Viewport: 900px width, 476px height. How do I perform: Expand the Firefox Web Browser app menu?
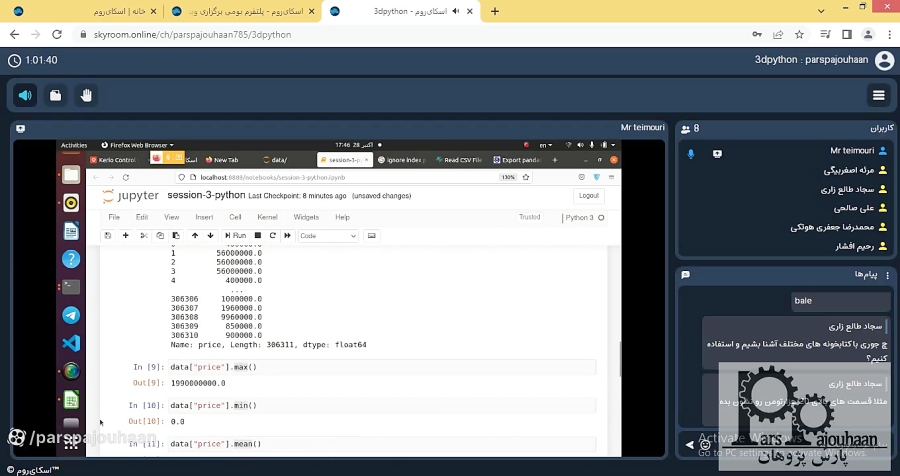pos(141,145)
